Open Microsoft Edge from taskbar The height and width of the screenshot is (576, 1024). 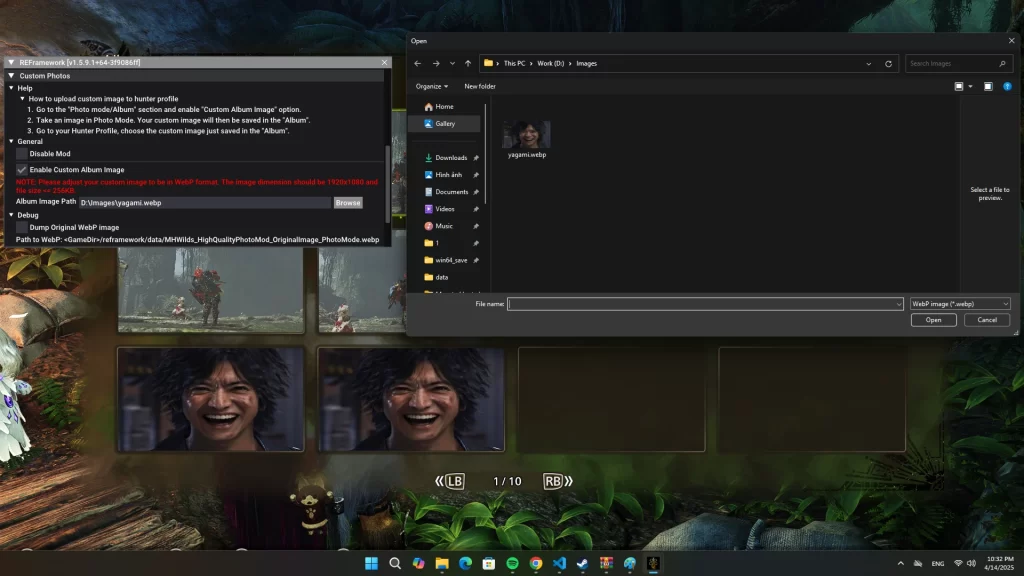pos(466,564)
